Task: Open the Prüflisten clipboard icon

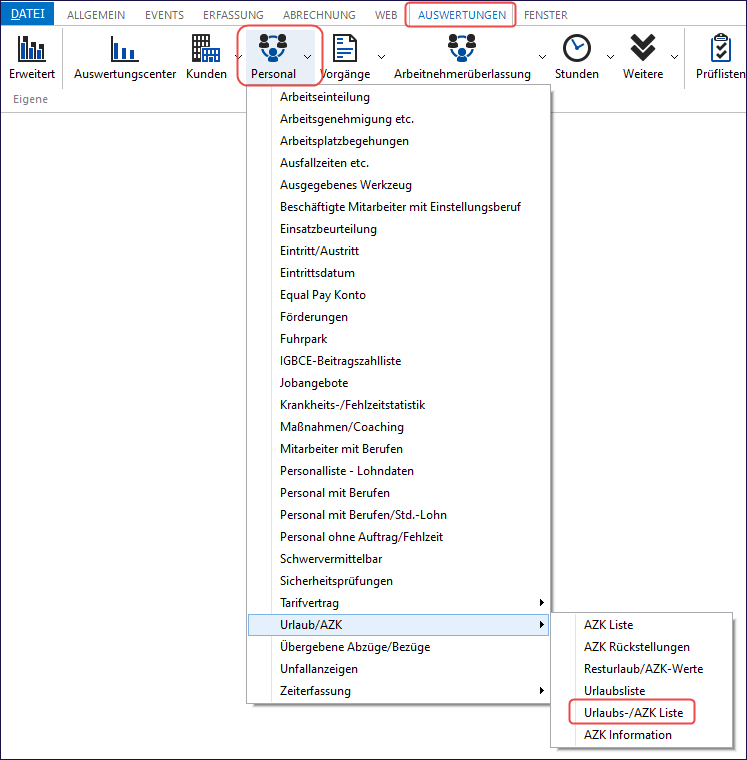Action: click(x=721, y=48)
